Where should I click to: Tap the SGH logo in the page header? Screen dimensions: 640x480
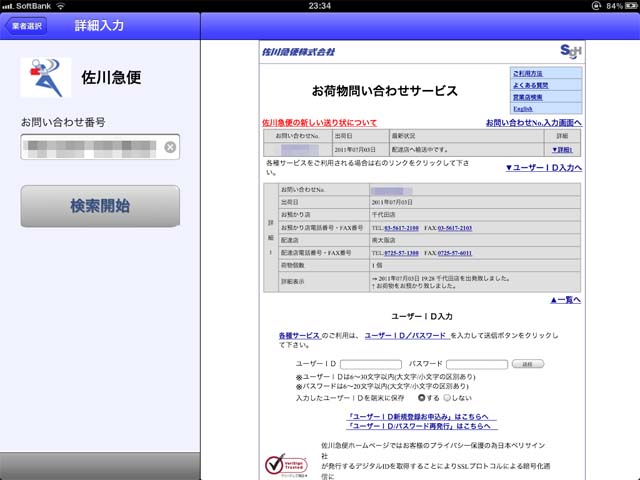point(571,52)
